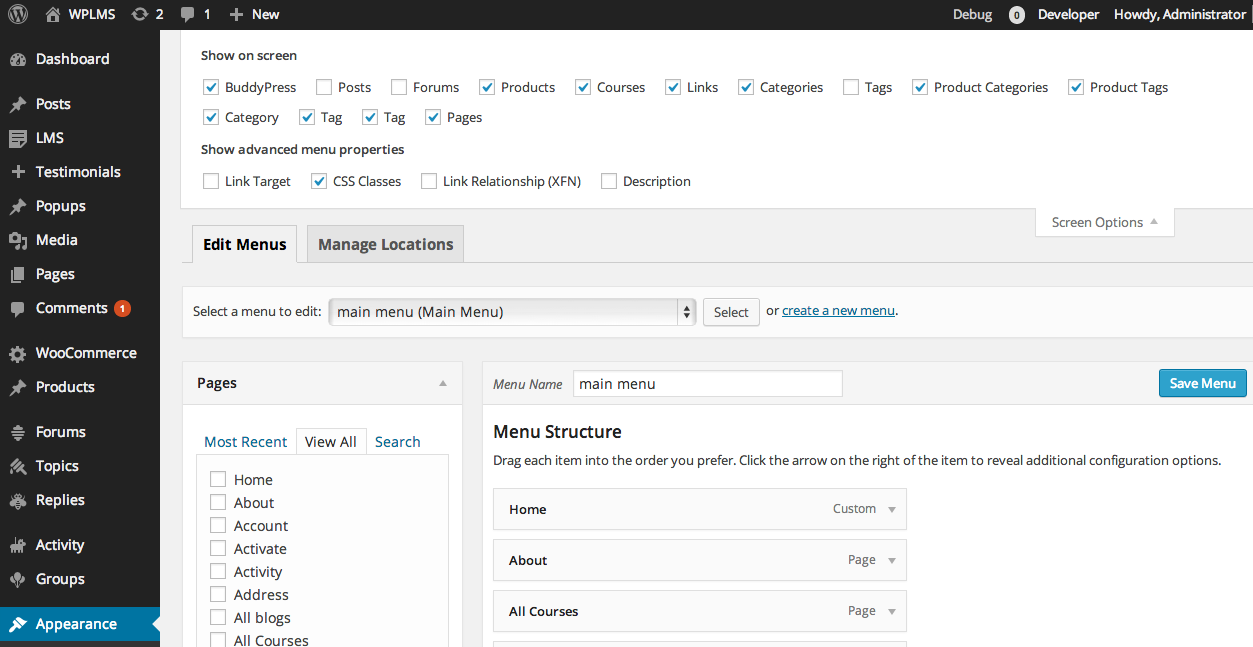Click the Comments badge showing 1

tap(122, 308)
